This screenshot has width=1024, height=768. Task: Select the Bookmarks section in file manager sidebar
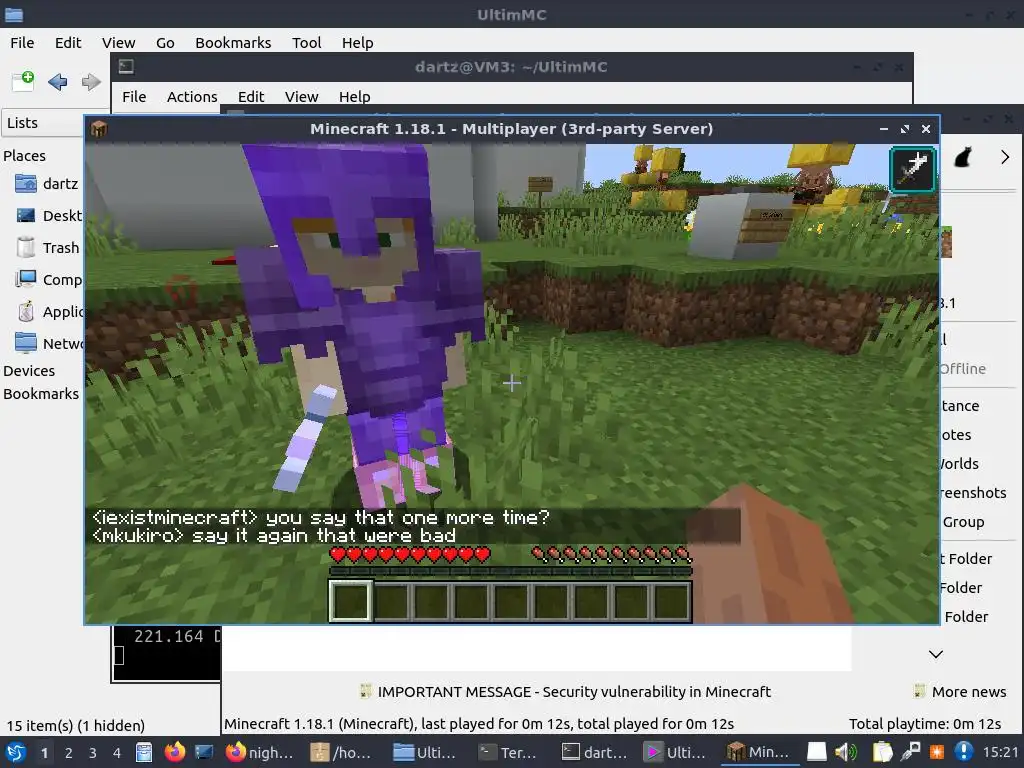(40, 394)
